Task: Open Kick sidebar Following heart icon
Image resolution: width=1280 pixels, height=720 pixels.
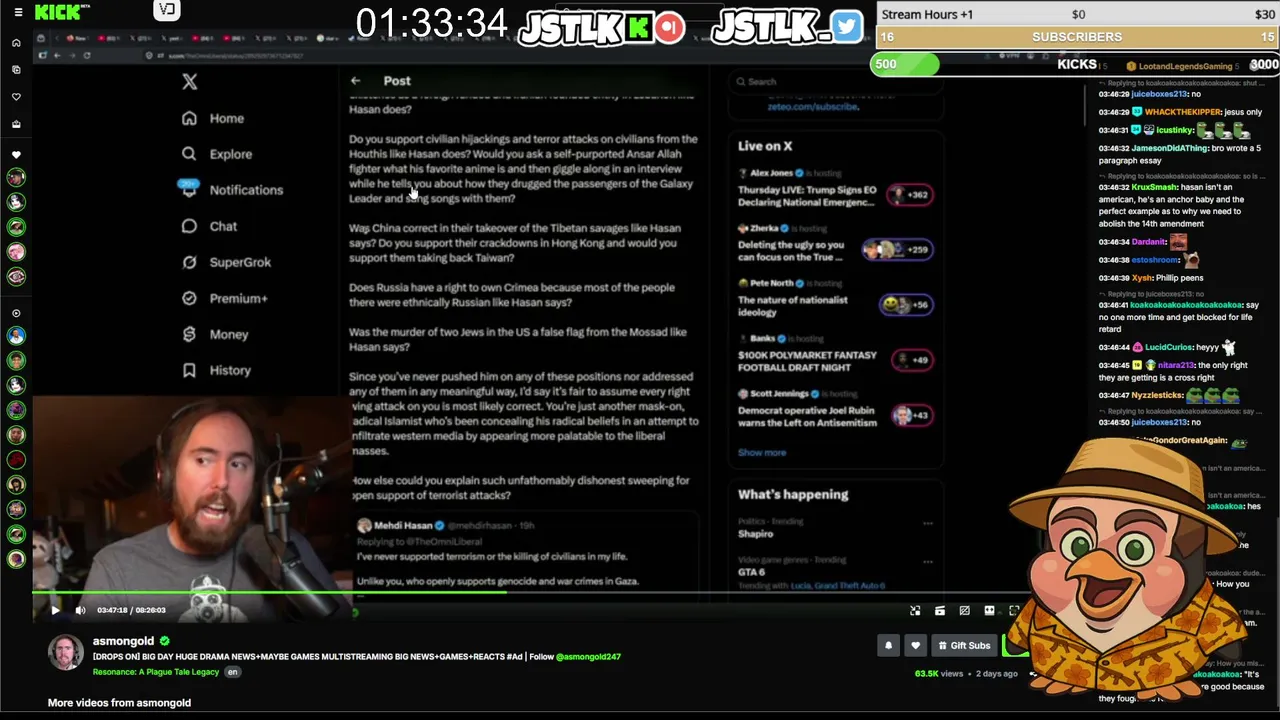Action: pos(16,97)
